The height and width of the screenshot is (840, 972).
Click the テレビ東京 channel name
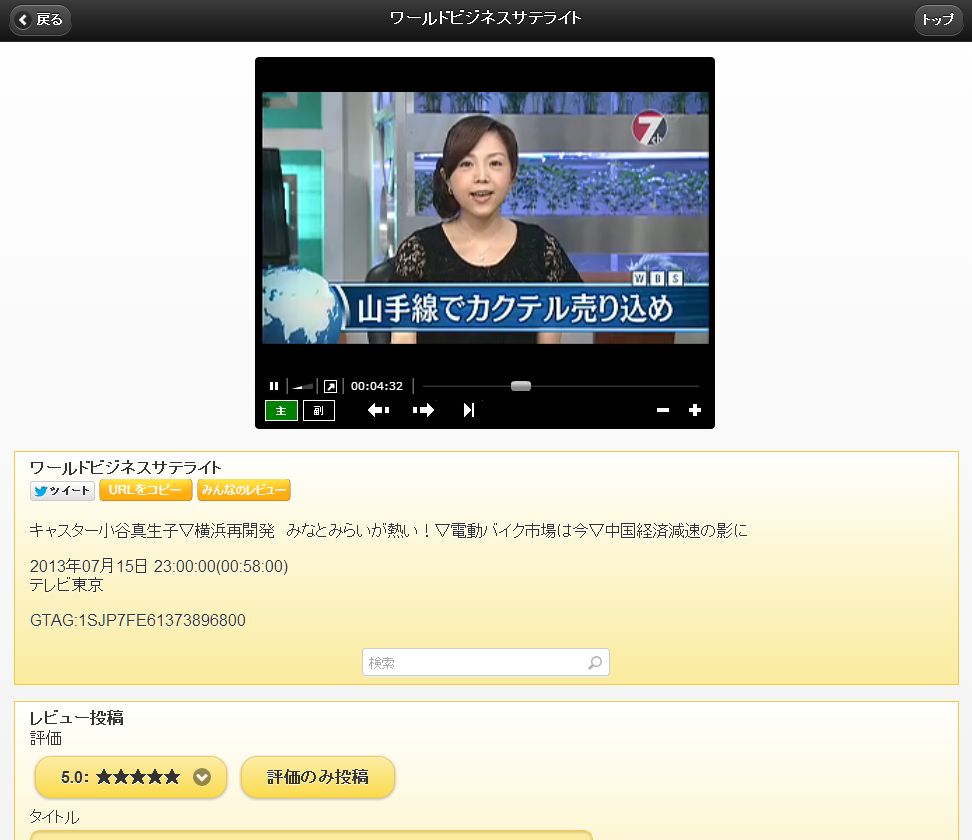(66, 585)
